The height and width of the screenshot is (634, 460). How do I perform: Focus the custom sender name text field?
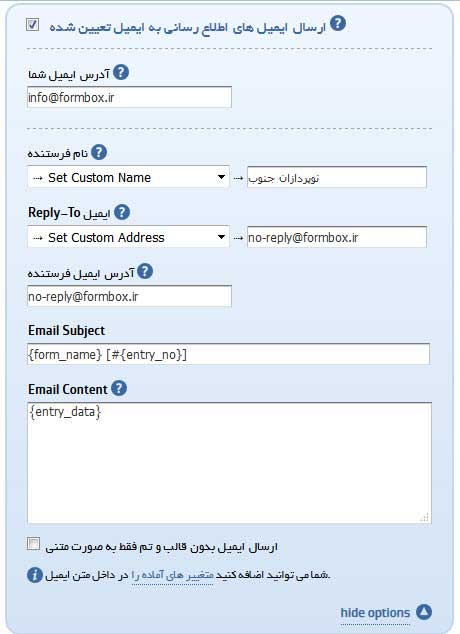[337, 177]
